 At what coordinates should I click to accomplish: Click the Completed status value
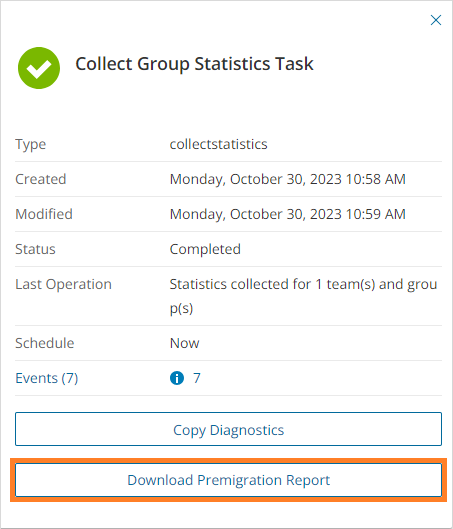(205, 249)
